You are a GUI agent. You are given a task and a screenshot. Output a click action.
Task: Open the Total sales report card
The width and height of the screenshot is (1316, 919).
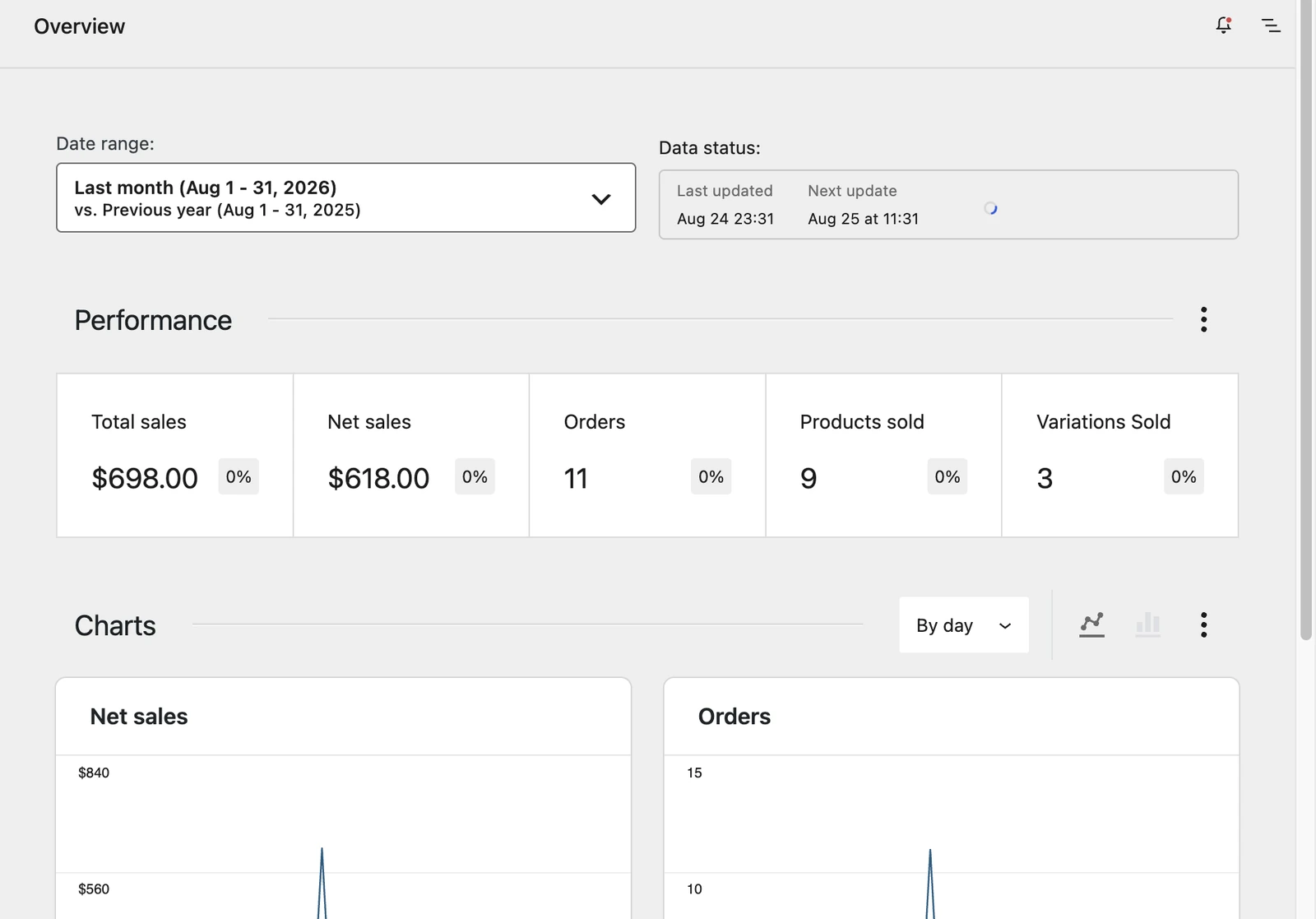175,455
